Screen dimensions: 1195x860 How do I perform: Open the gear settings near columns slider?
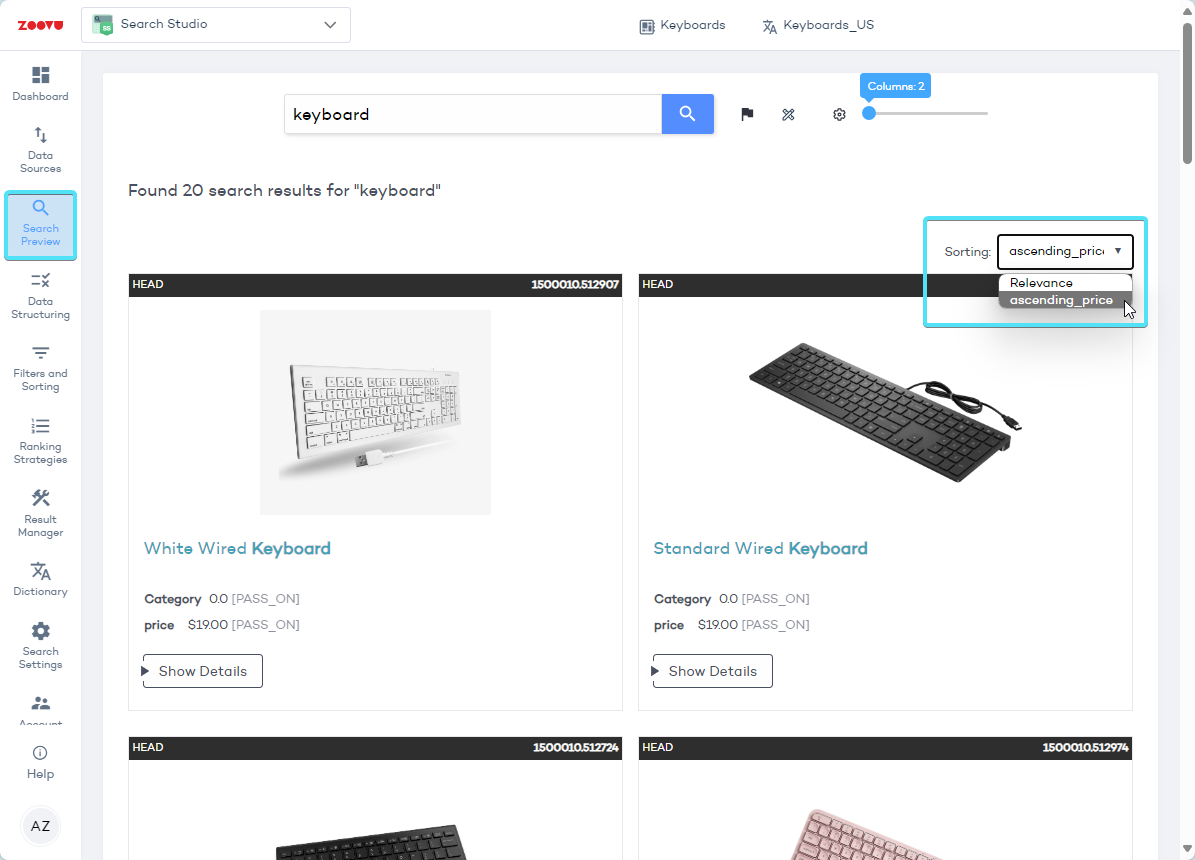click(839, 115)
